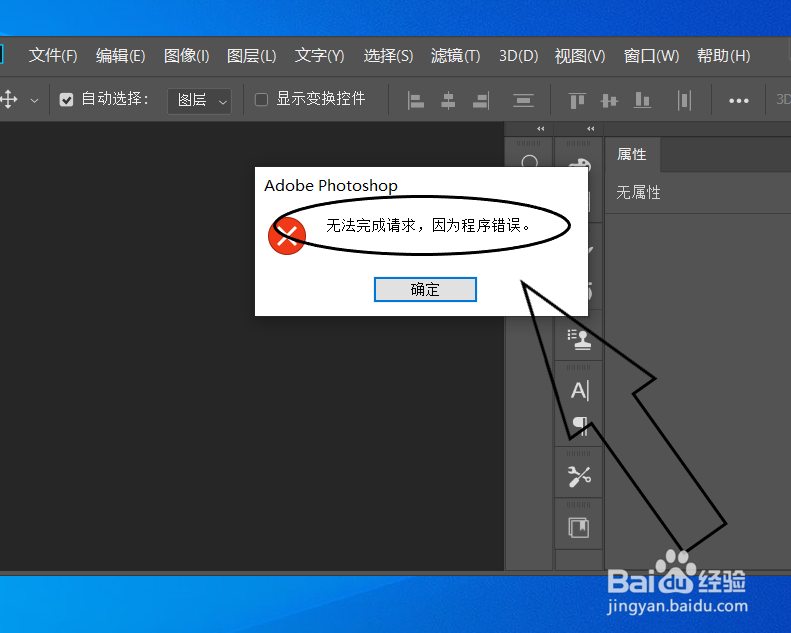Open the 3D(D) menu
Image resolution: width=791 pixels, height=633 pixels.
(x=519, y=55)
